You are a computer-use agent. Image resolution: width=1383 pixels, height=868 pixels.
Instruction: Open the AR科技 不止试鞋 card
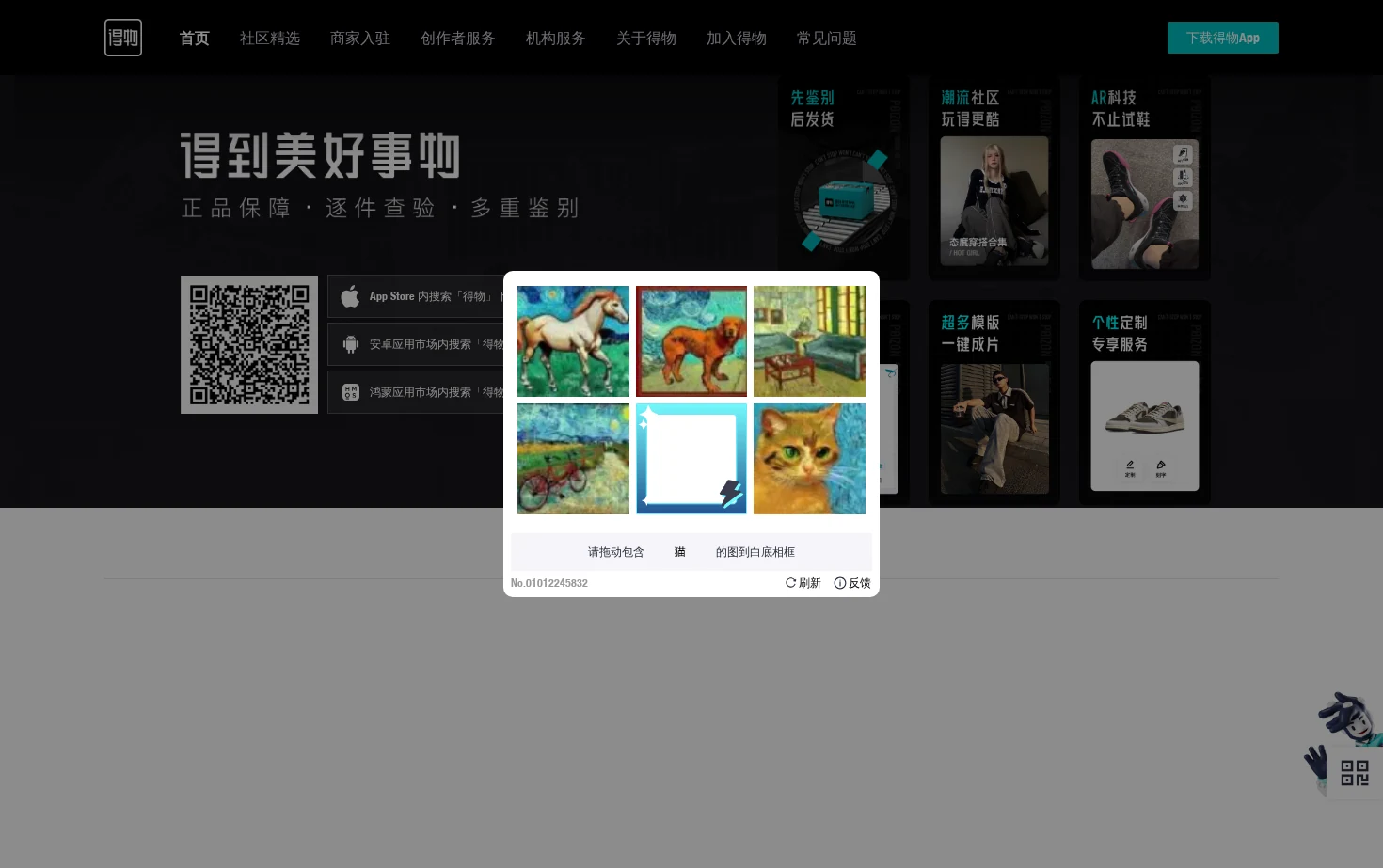click(x=1145, y=178)
